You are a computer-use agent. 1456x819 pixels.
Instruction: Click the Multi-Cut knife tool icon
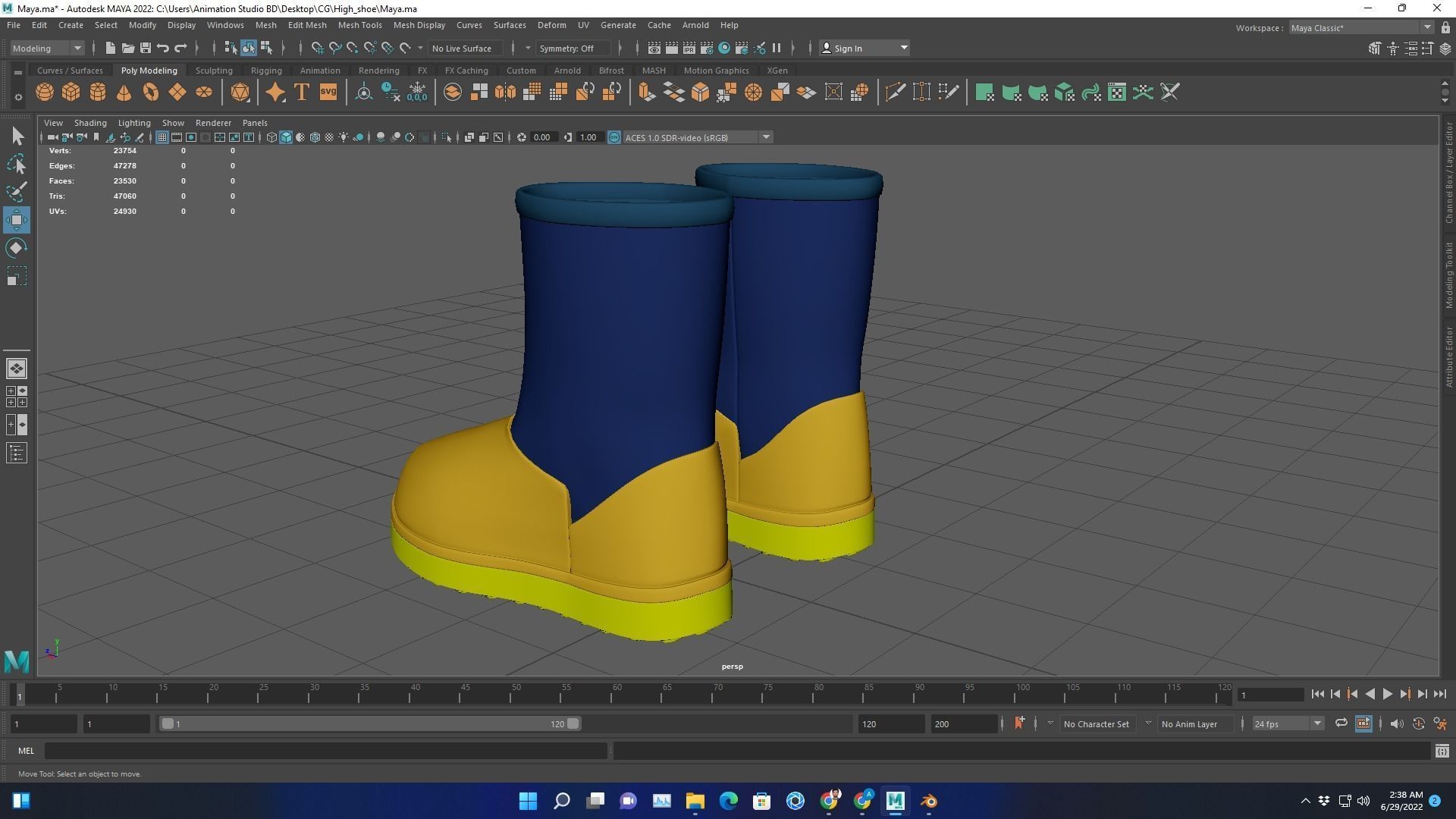[x=895, y=93]
